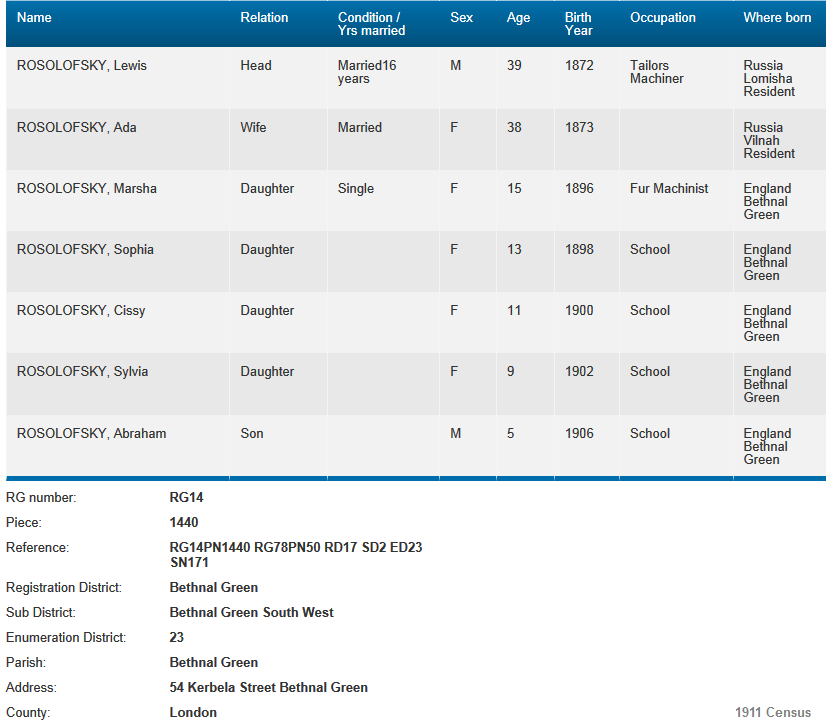
Task: Click the Russia Vilnah Resident birthplace
Action: [769, 140]
